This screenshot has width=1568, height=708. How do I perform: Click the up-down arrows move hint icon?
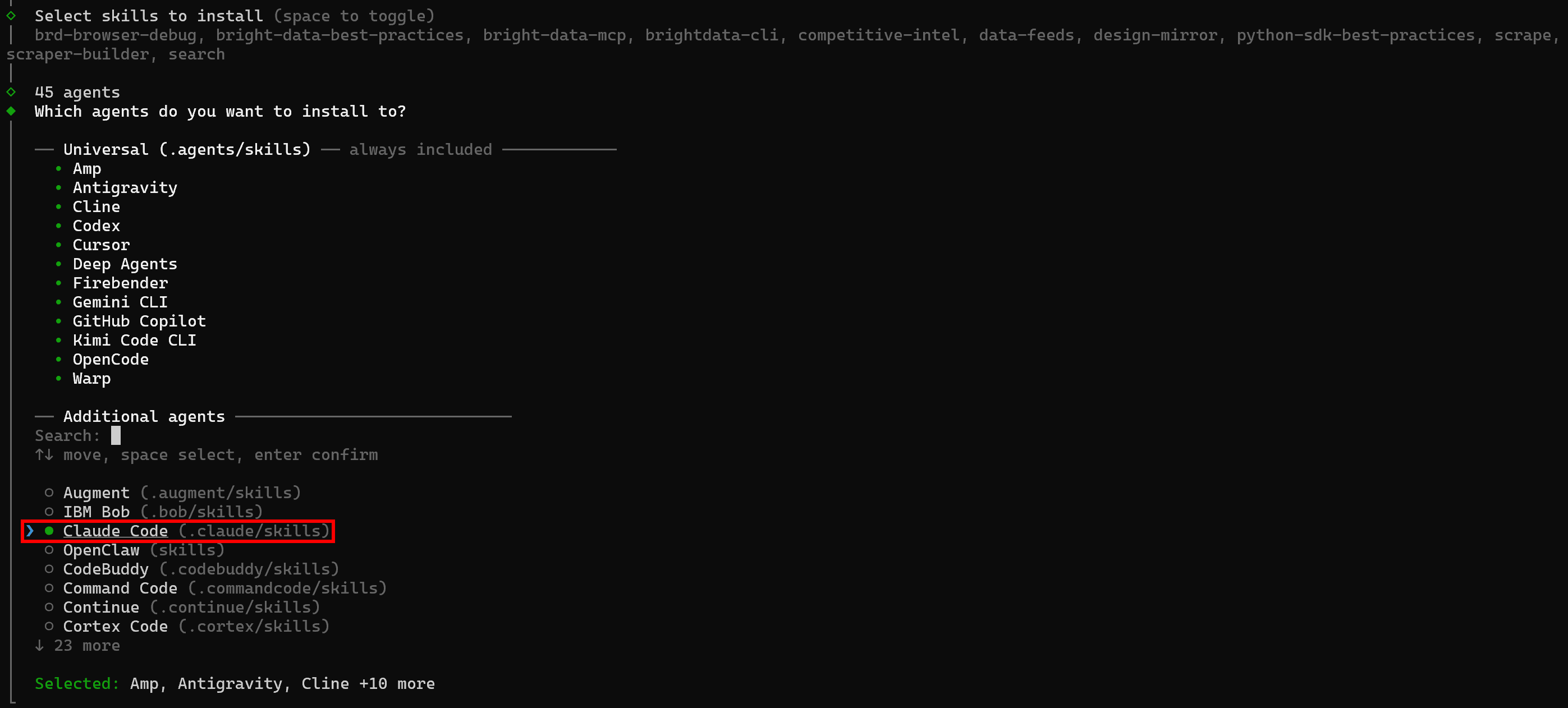(x=44, y=454)
